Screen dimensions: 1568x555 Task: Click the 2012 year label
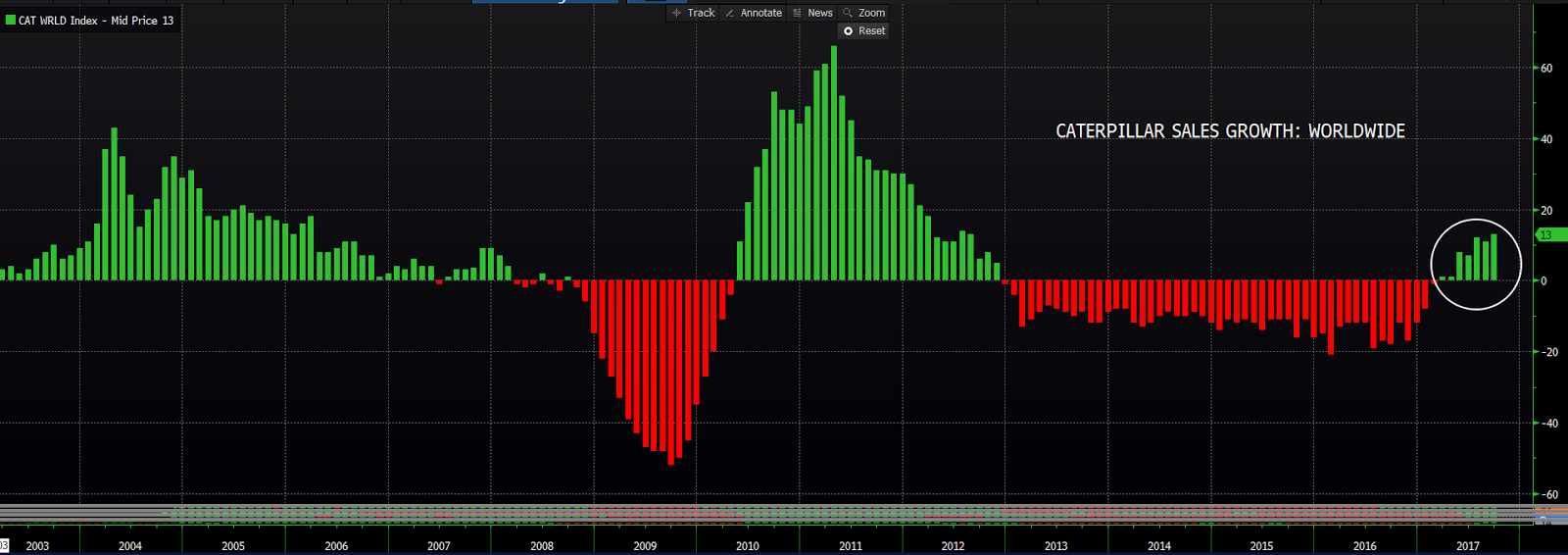(953, 546)
